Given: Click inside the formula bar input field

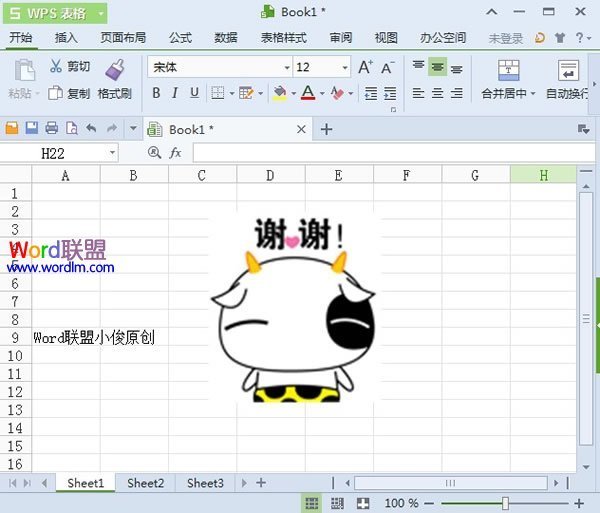Looking at the screenshot, I should [x=390, y=153].
